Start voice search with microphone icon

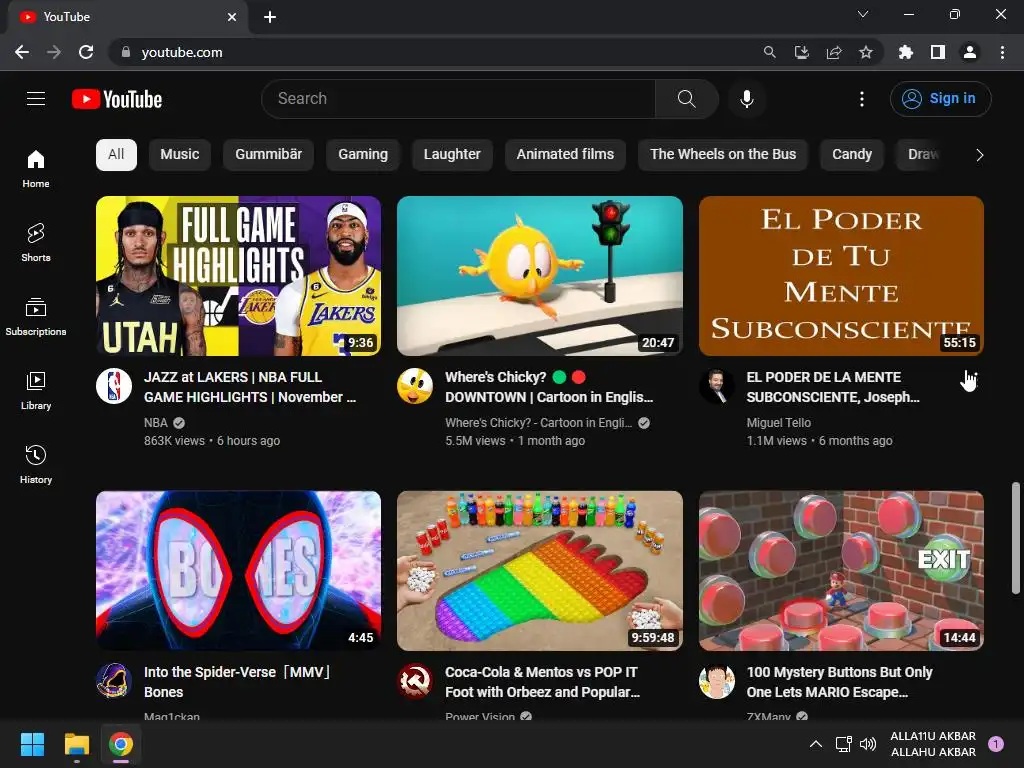coord(746,99)
